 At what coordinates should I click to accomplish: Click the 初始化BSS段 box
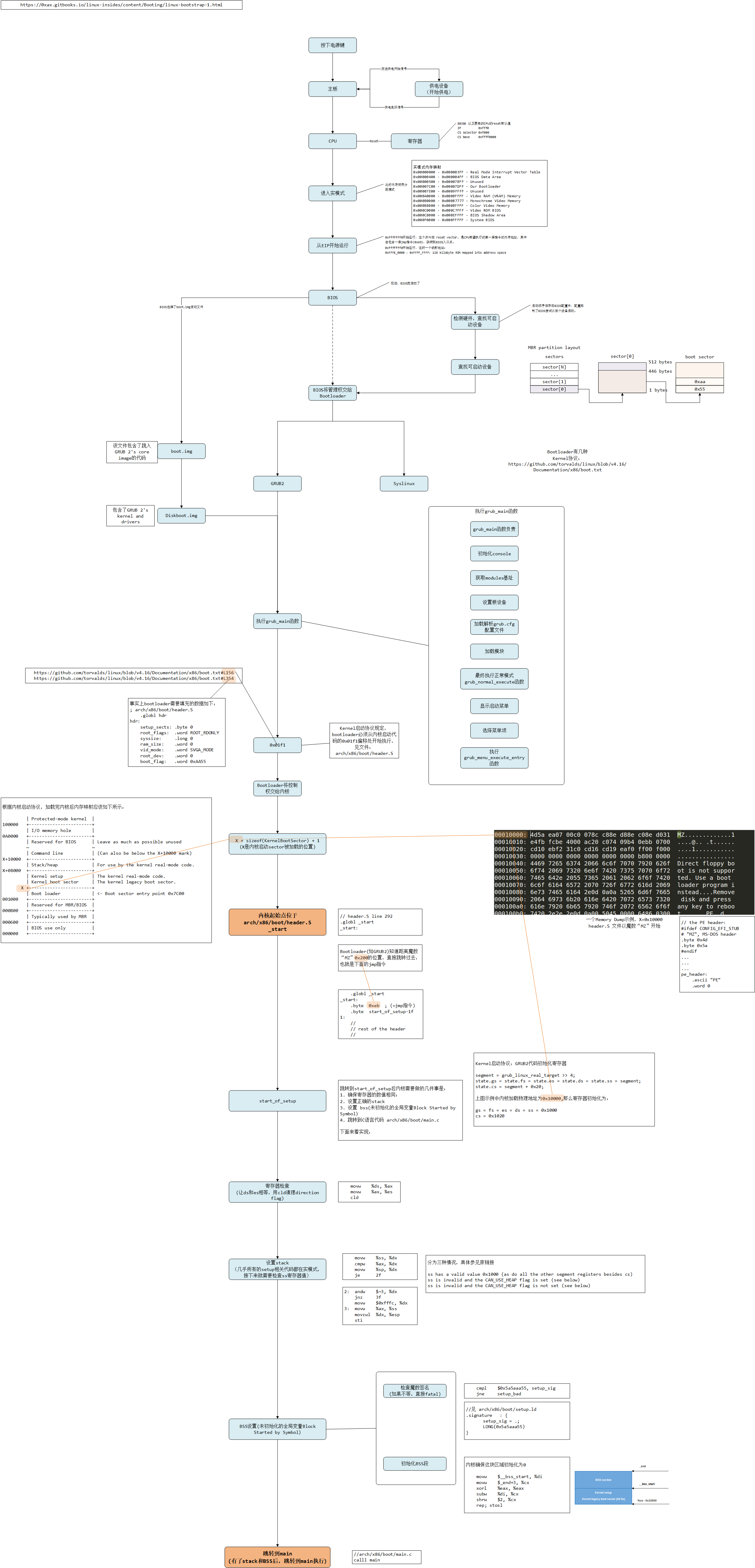pyautogui.click(x=415, y=1463)
